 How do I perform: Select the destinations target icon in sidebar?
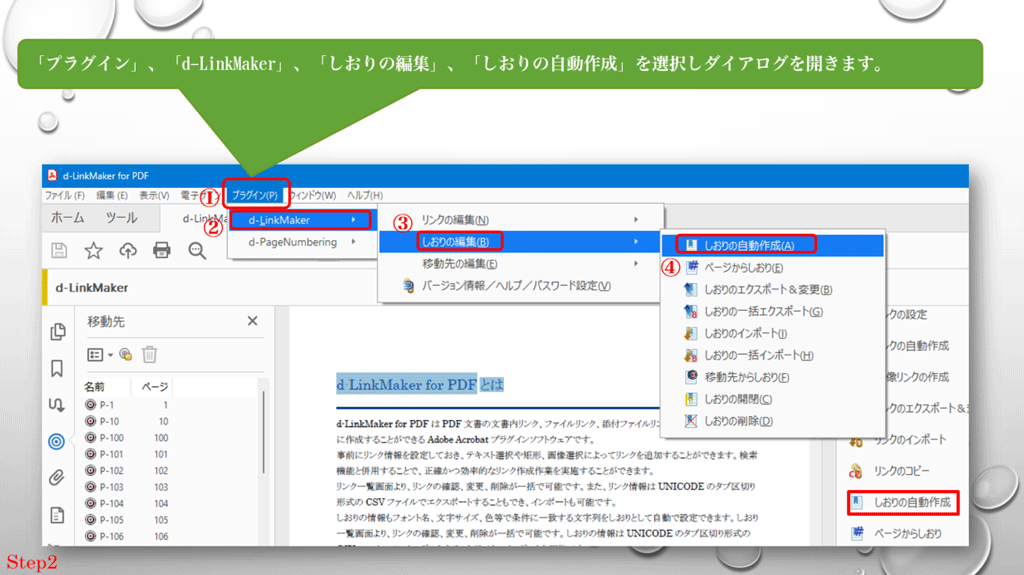point(58,441)
